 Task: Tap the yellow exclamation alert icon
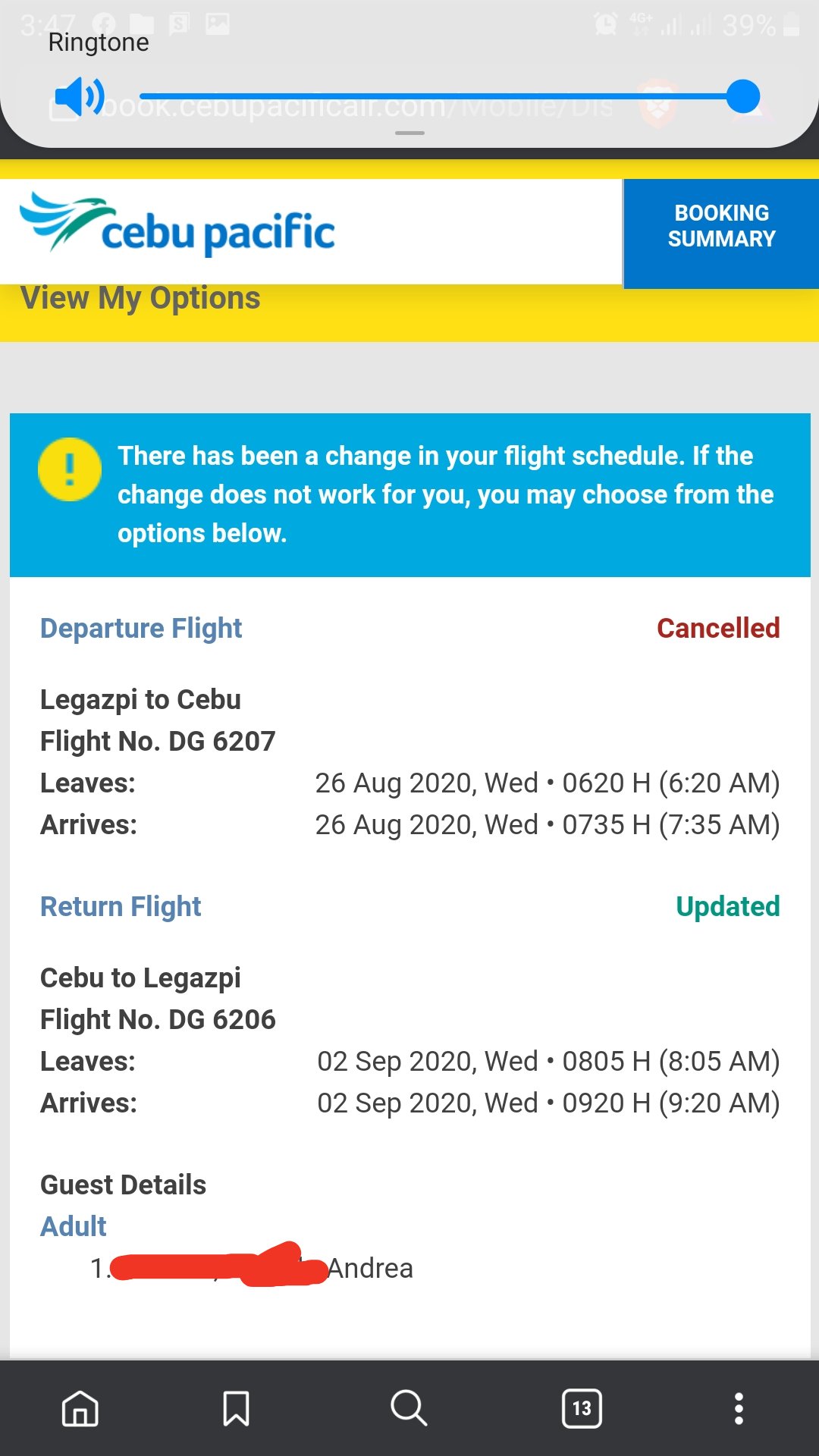(x=70, y=469)
